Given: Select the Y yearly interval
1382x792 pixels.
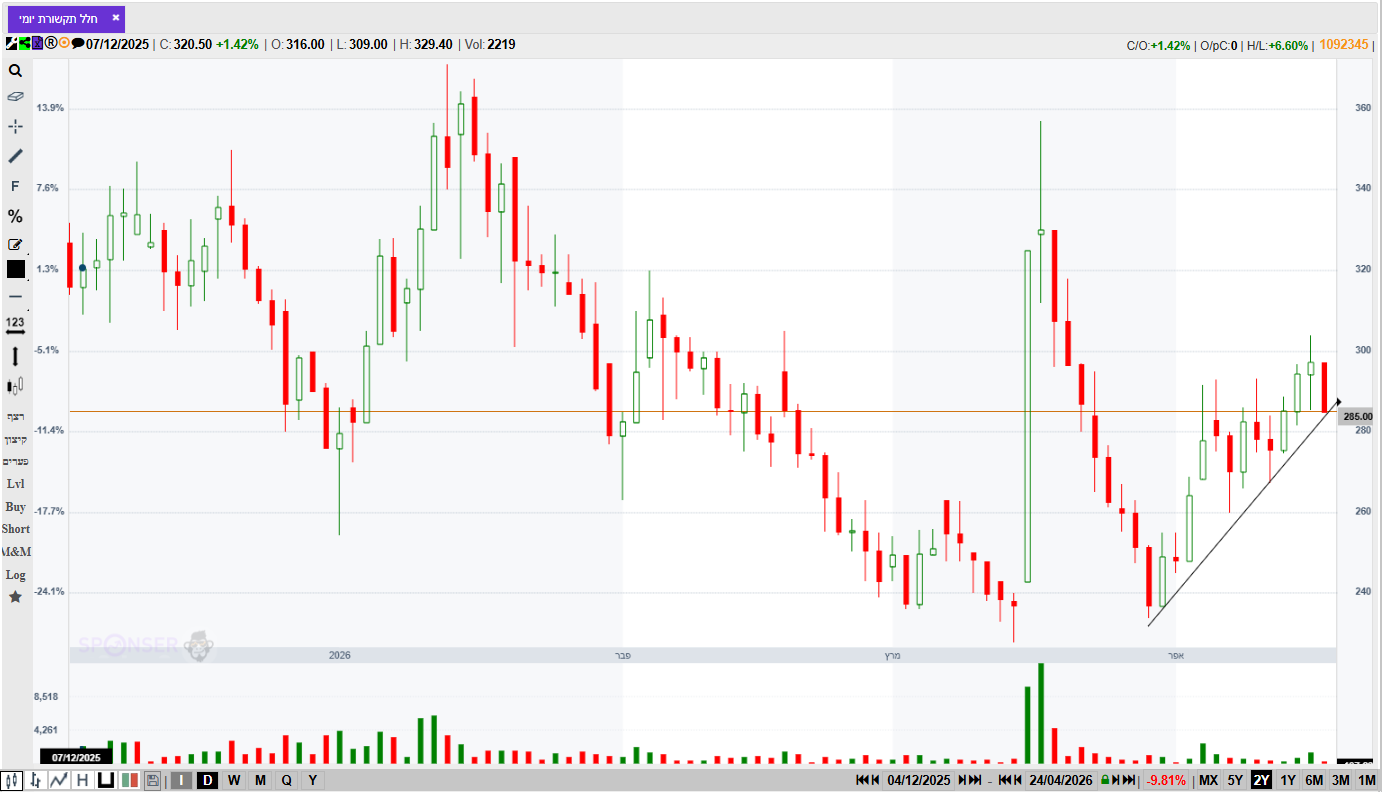Looking at the screenshot, I should 312,780.
